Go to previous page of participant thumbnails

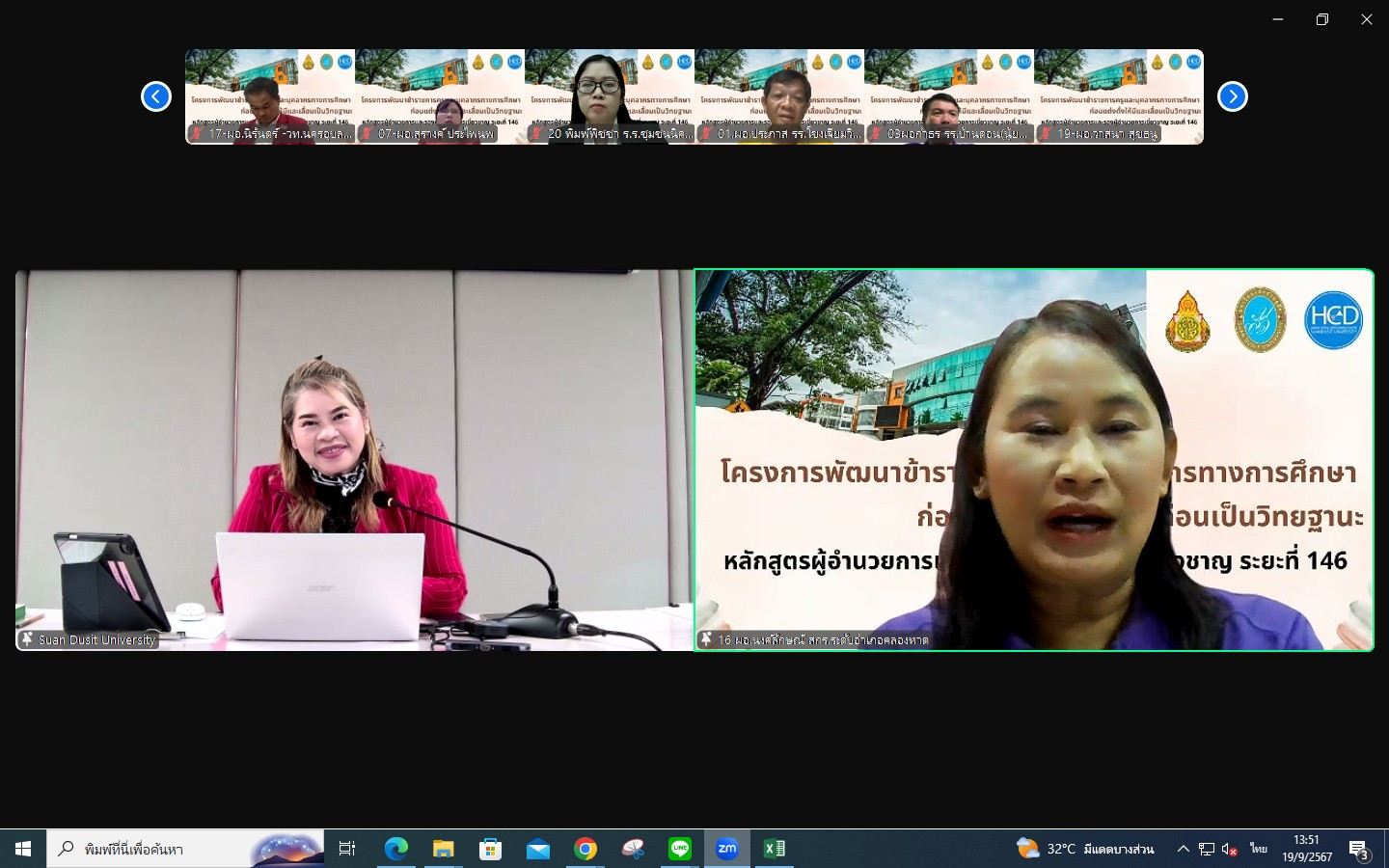[x=156, y=96]
